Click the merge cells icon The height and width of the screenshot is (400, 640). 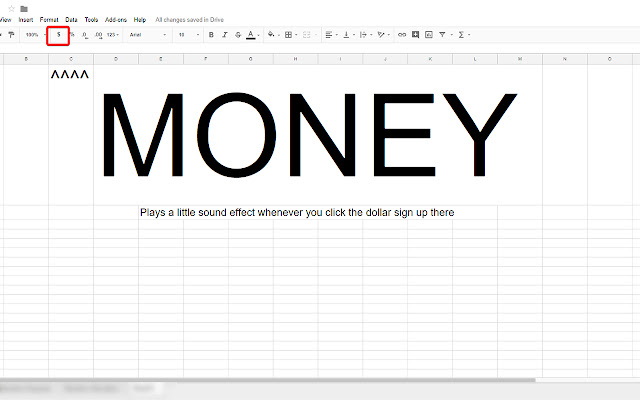[307, 35]
